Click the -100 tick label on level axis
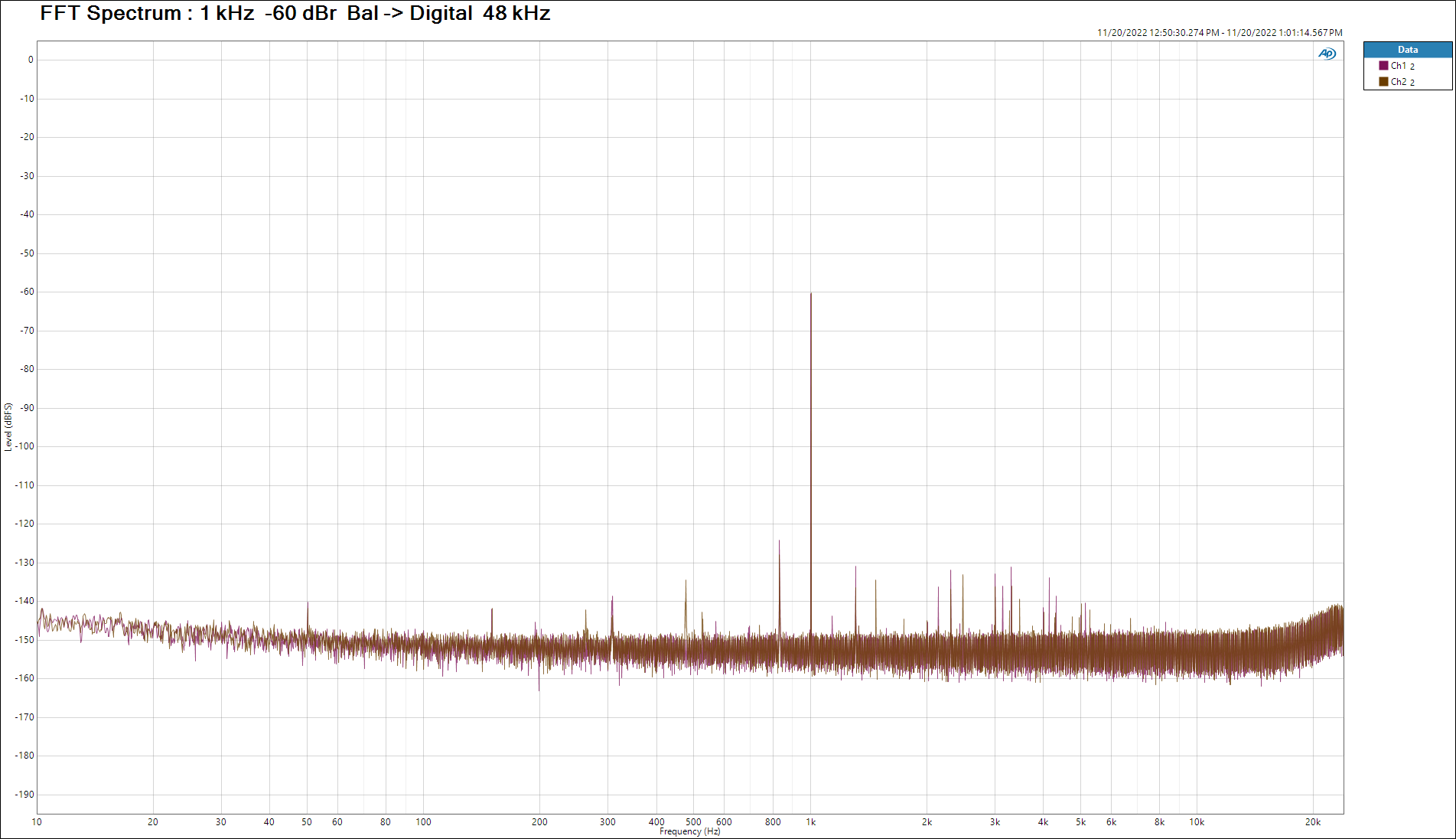Screen dimensions: 1456x839 [24, 446]
